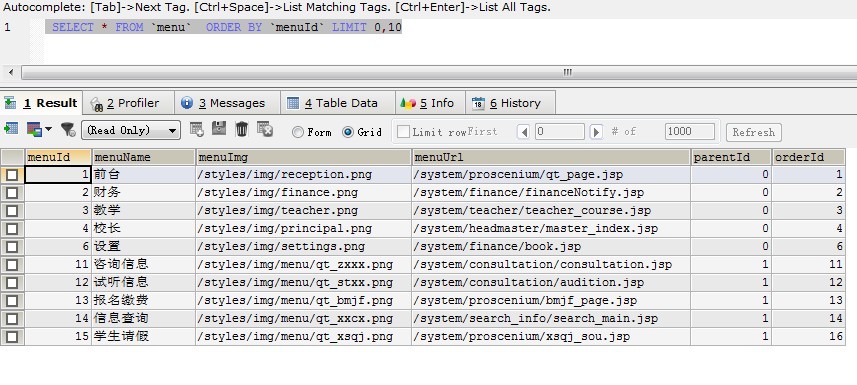Screen dimensions: 857x385
Task: Check the row checkbox for menuId 12
Action: (12, 283)
